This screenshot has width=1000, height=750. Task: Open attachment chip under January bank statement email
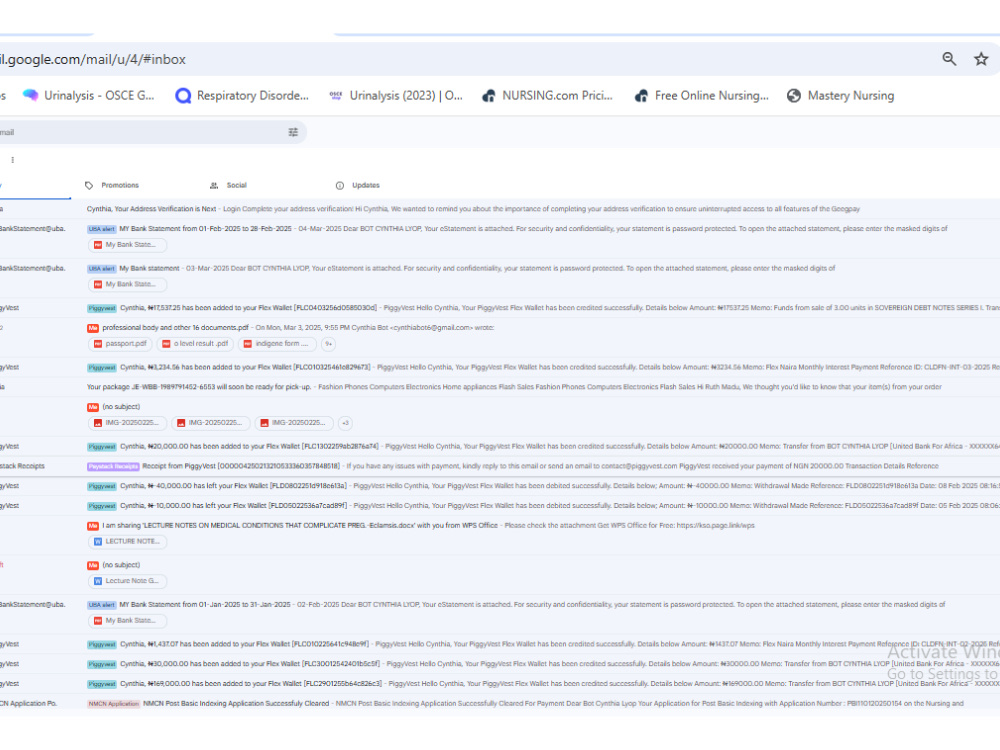(x=126, y=621)
